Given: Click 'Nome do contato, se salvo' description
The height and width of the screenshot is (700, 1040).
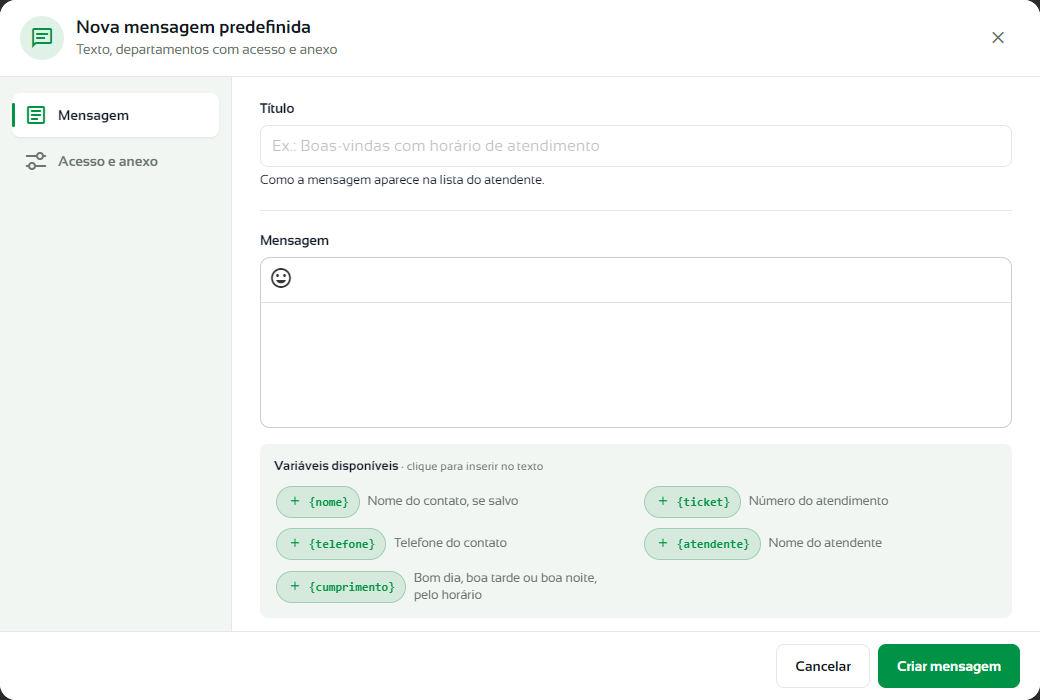Looking at the screenshot, I should (442, 501).
